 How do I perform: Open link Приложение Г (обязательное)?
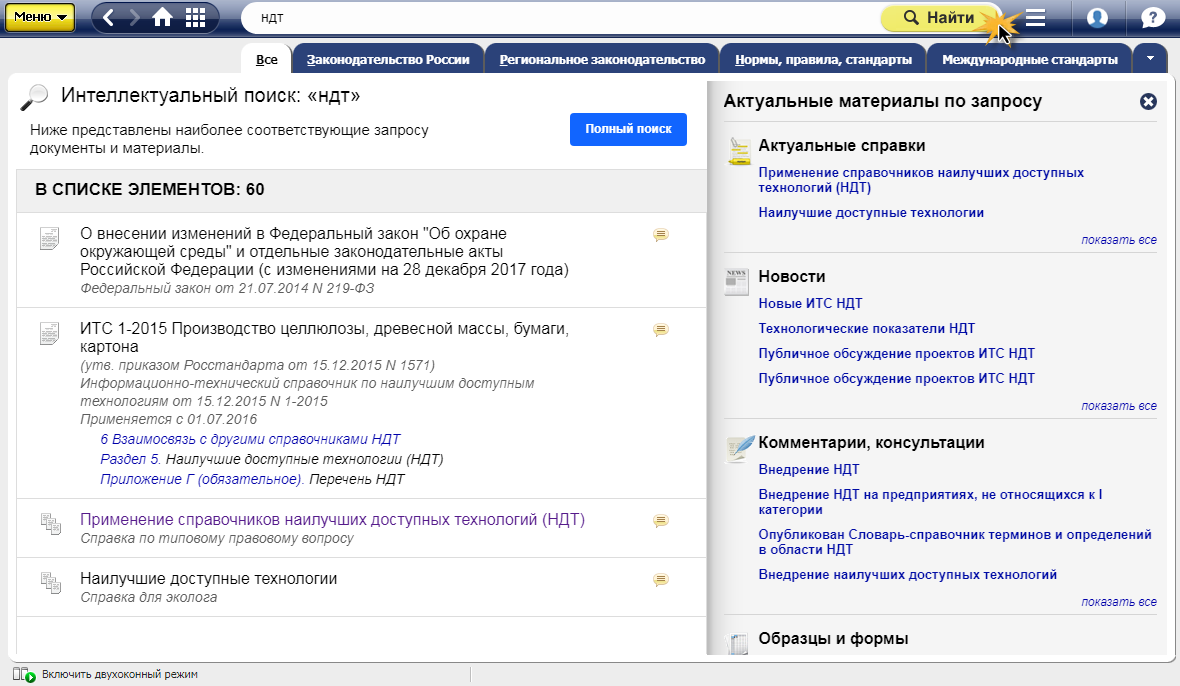point(201,479)
